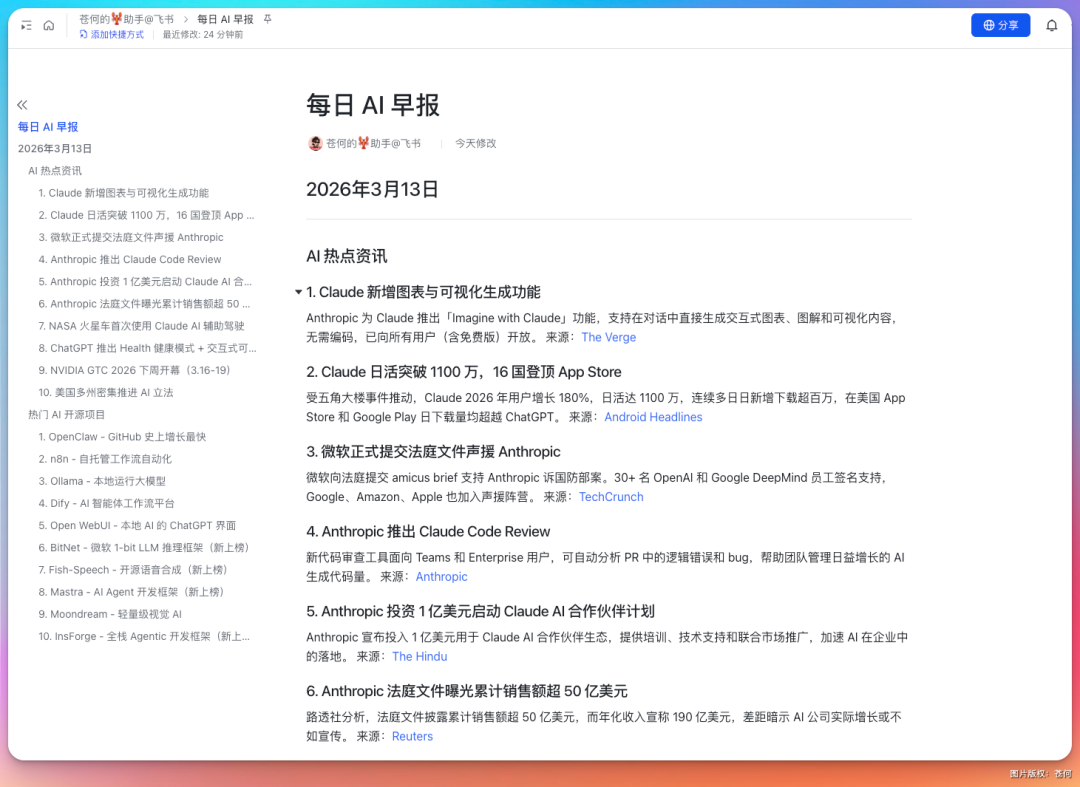Open The Hindu link

click(420, 656)
